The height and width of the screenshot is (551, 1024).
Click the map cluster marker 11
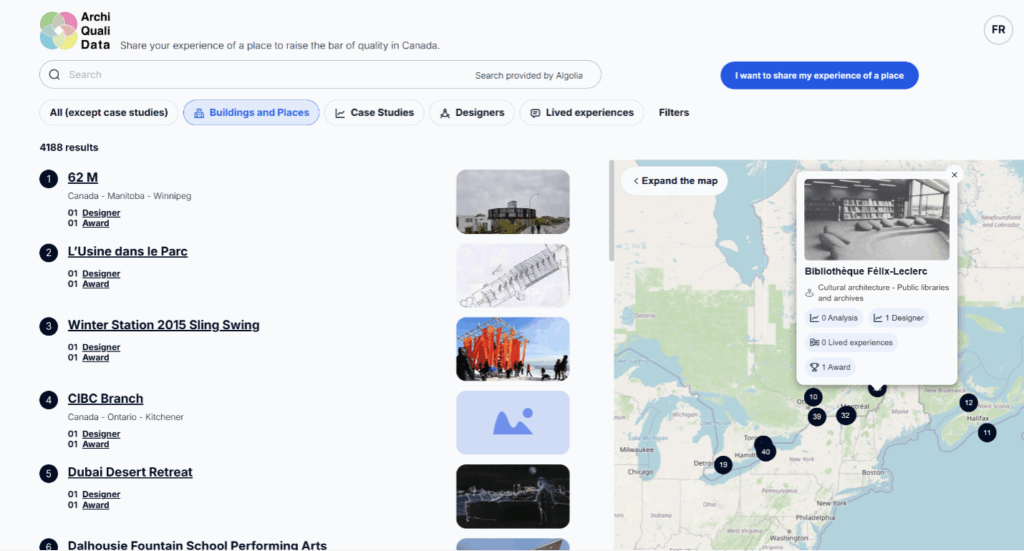987,432
